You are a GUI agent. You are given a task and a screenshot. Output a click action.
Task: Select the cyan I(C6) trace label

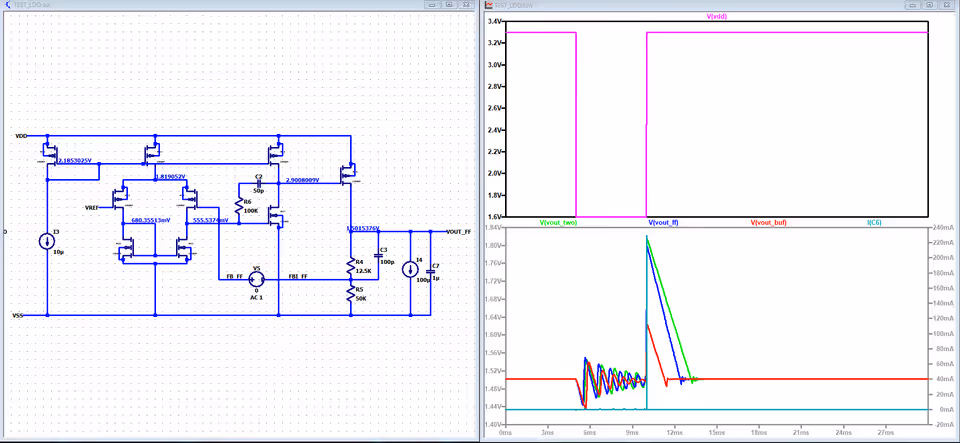(x=874, y=222)
